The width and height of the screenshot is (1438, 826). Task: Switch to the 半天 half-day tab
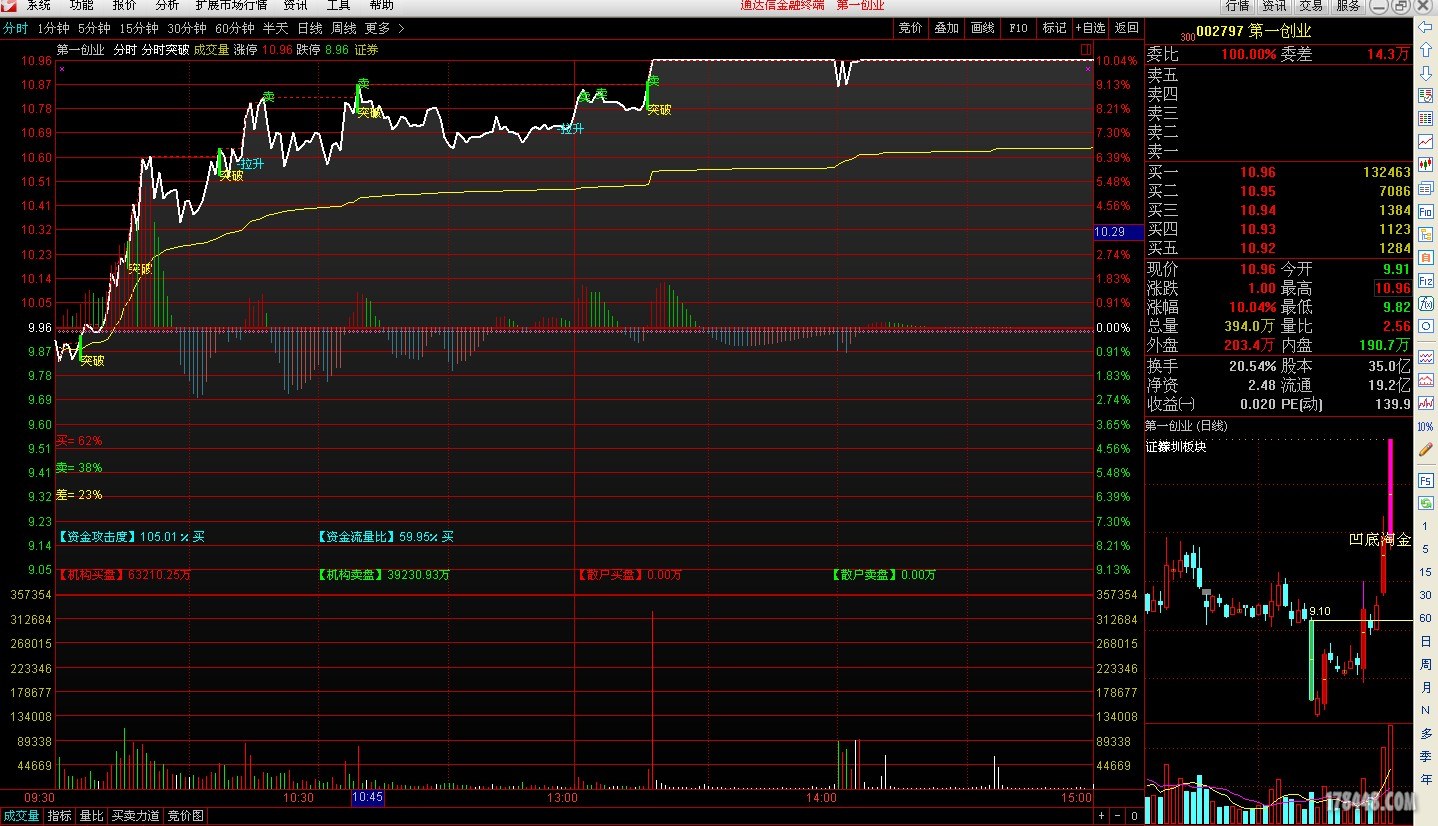point(275,28)
